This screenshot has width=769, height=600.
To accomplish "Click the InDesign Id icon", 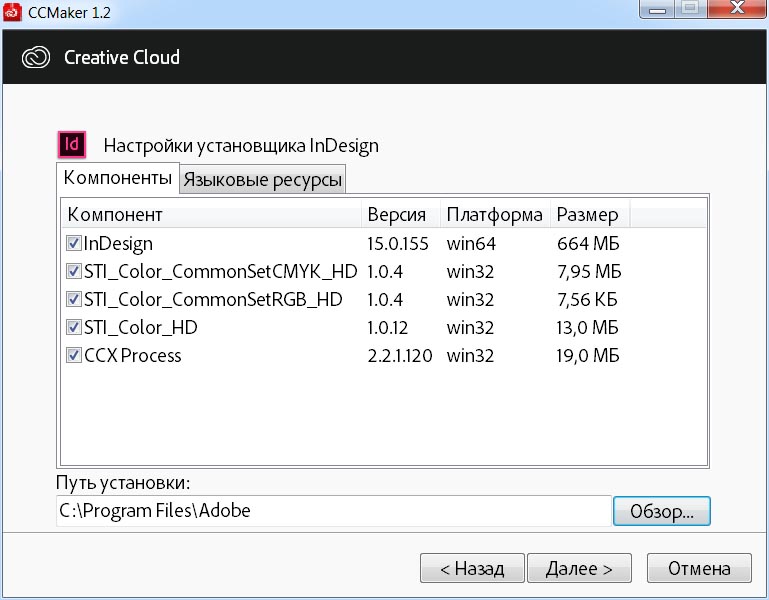I will [72, 144].
